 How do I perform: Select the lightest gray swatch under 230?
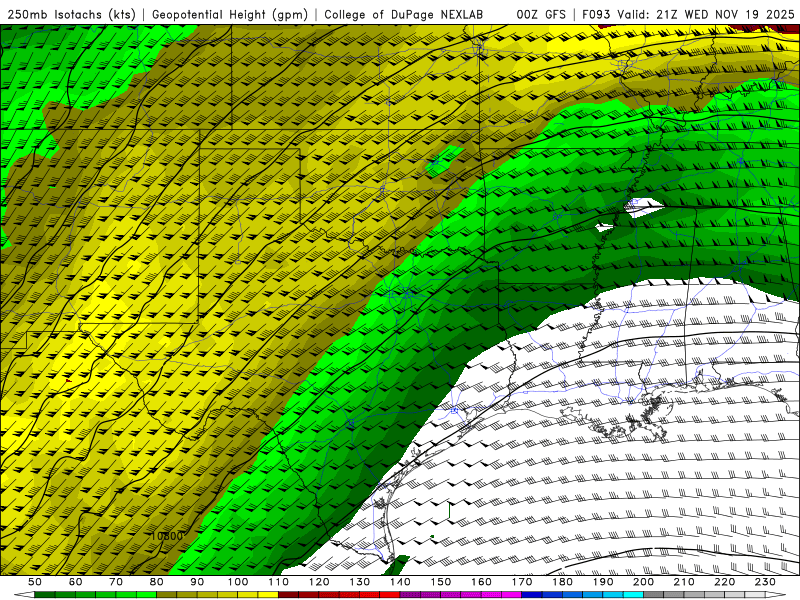pyautogui.click(x=755, y=595)
